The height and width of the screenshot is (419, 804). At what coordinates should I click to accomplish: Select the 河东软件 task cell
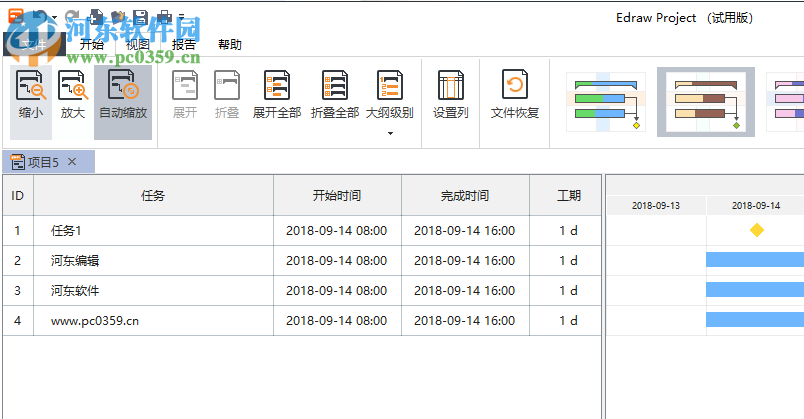click(153, 291)
